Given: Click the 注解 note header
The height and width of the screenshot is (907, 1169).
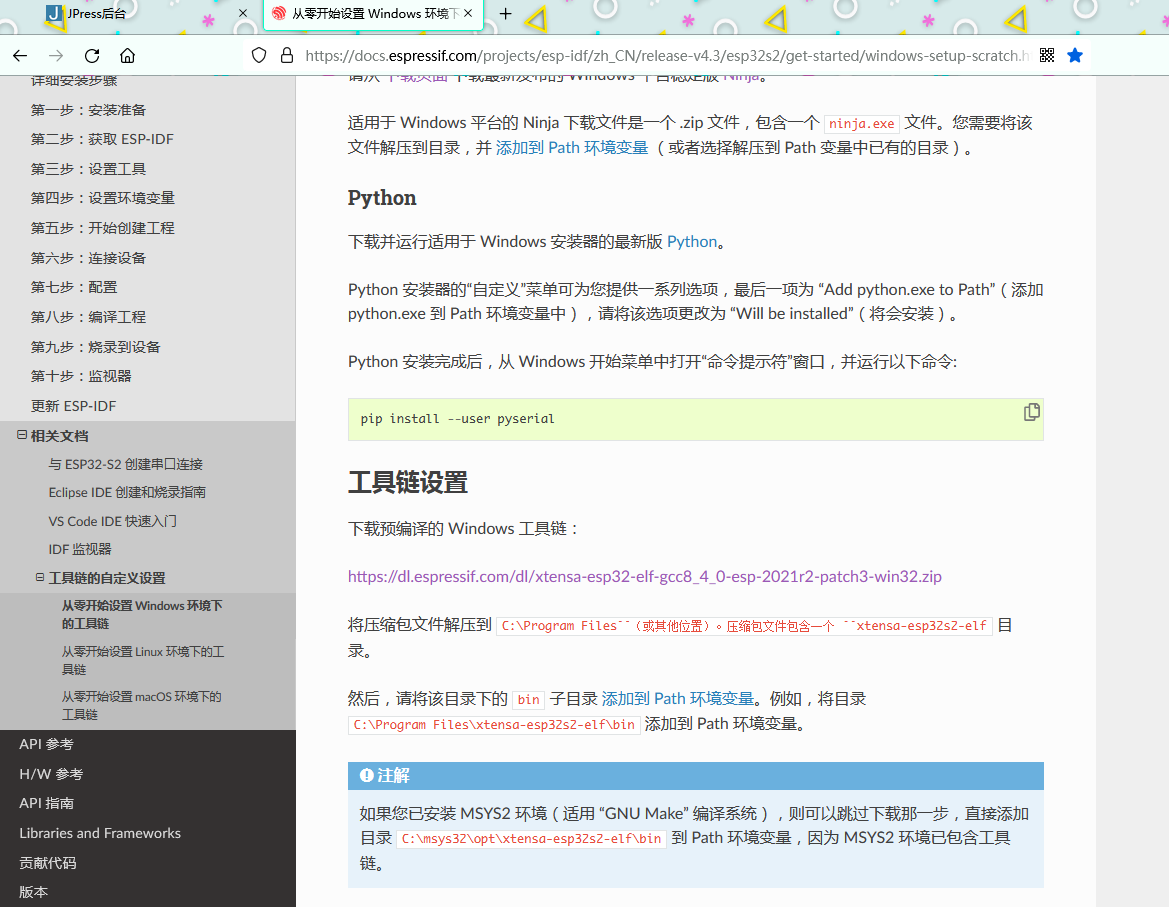Looking at the screenshot, I should coord(696,776).
